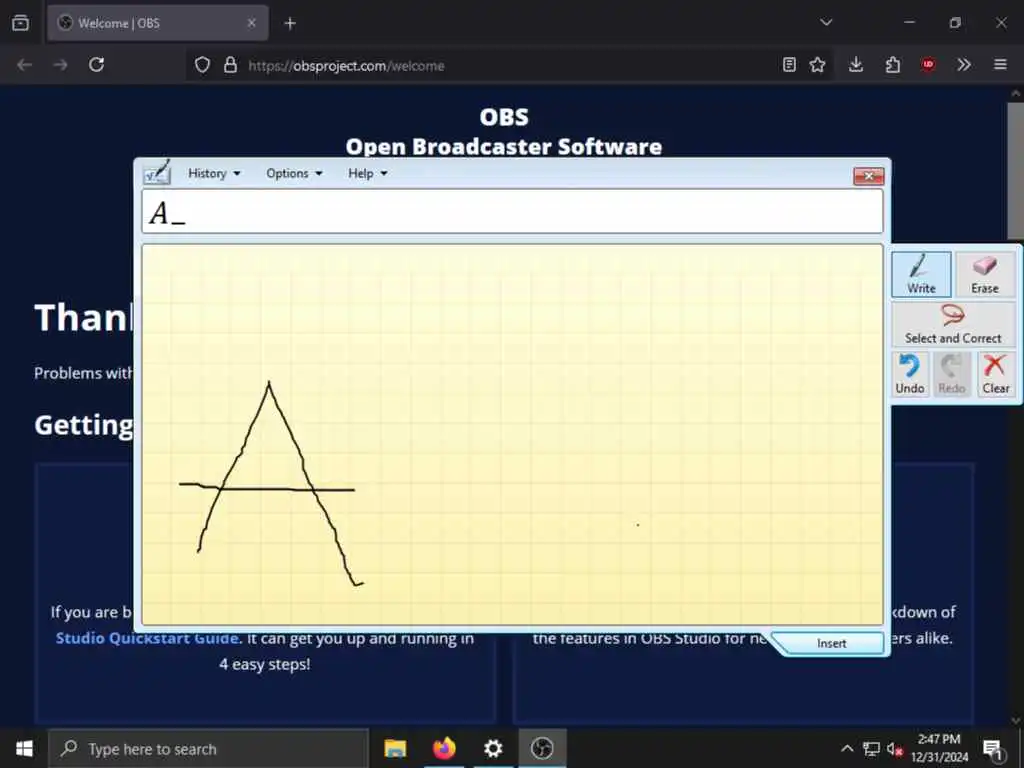Insert the recognized expression
The width and height of the screenshot is (1024, 768).
tap(831, 643)
